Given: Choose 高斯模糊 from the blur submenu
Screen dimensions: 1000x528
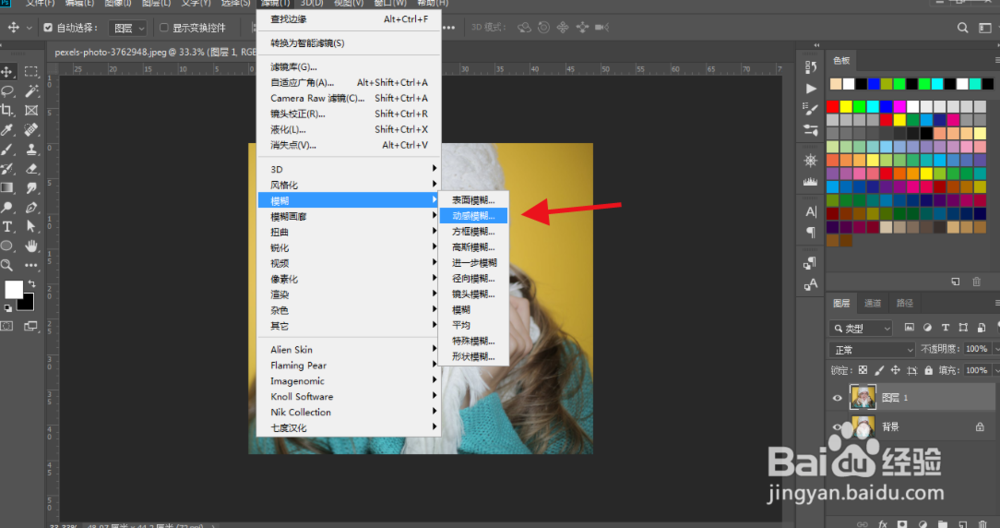Looking at the screenshot, I should click(x=473, y=247).
